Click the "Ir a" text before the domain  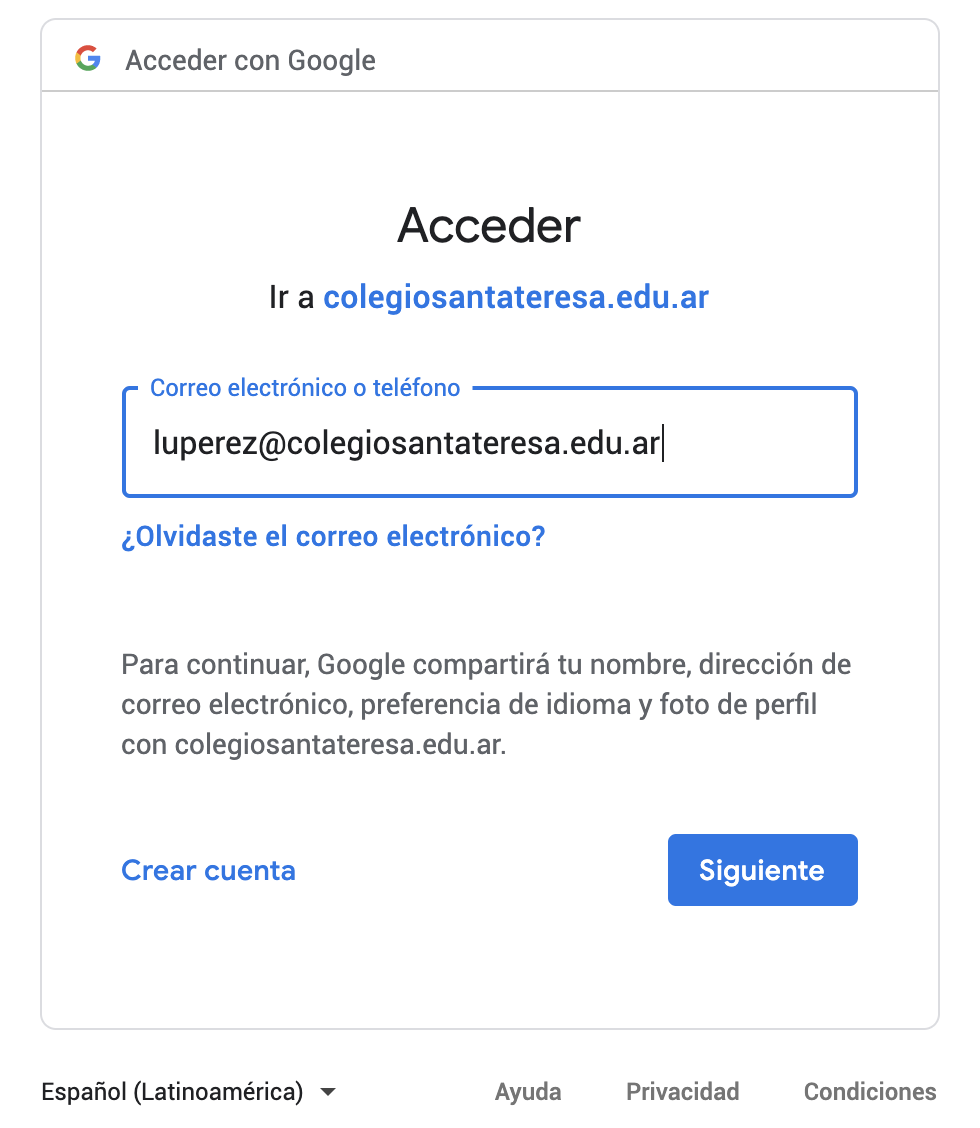click(292, 297)
